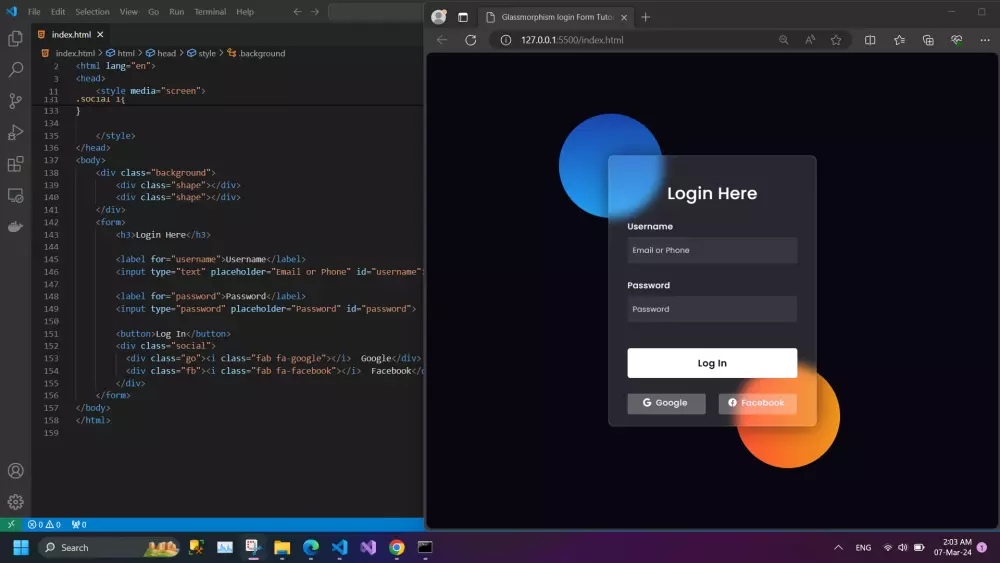Screen dimensions: 1000x563
Task: Open the Docker view in activity bar
Action: pyautogui.click(x=15, y=226)
